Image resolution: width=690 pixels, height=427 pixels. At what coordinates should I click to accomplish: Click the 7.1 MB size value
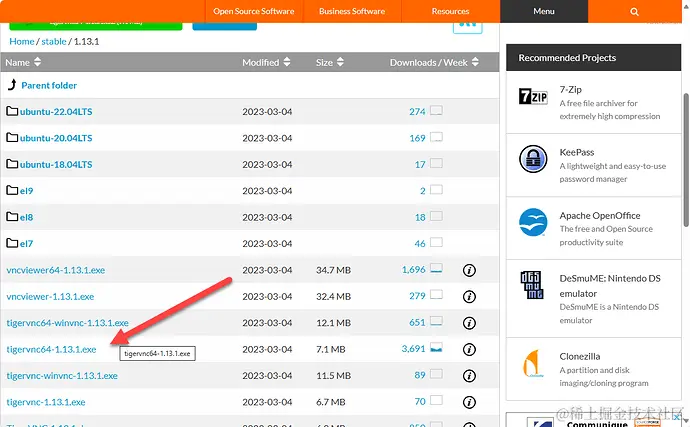pos(330,350)
